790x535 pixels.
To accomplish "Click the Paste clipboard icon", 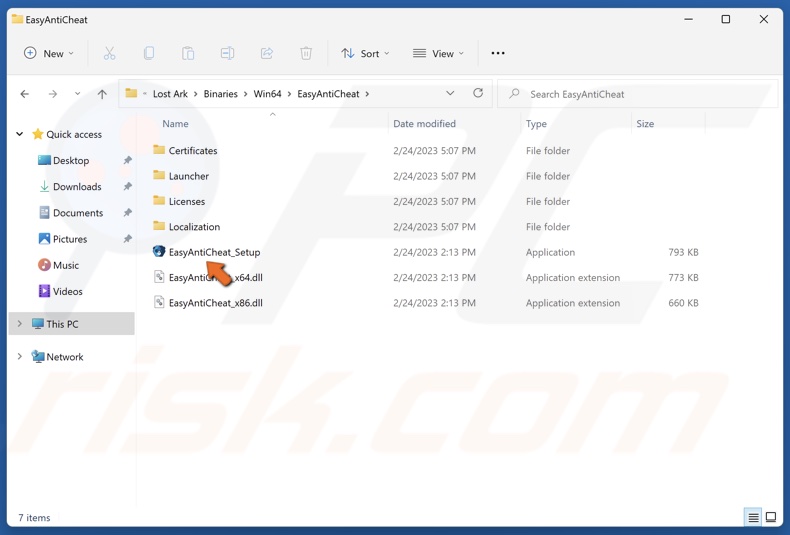I will tap(188, 53).
